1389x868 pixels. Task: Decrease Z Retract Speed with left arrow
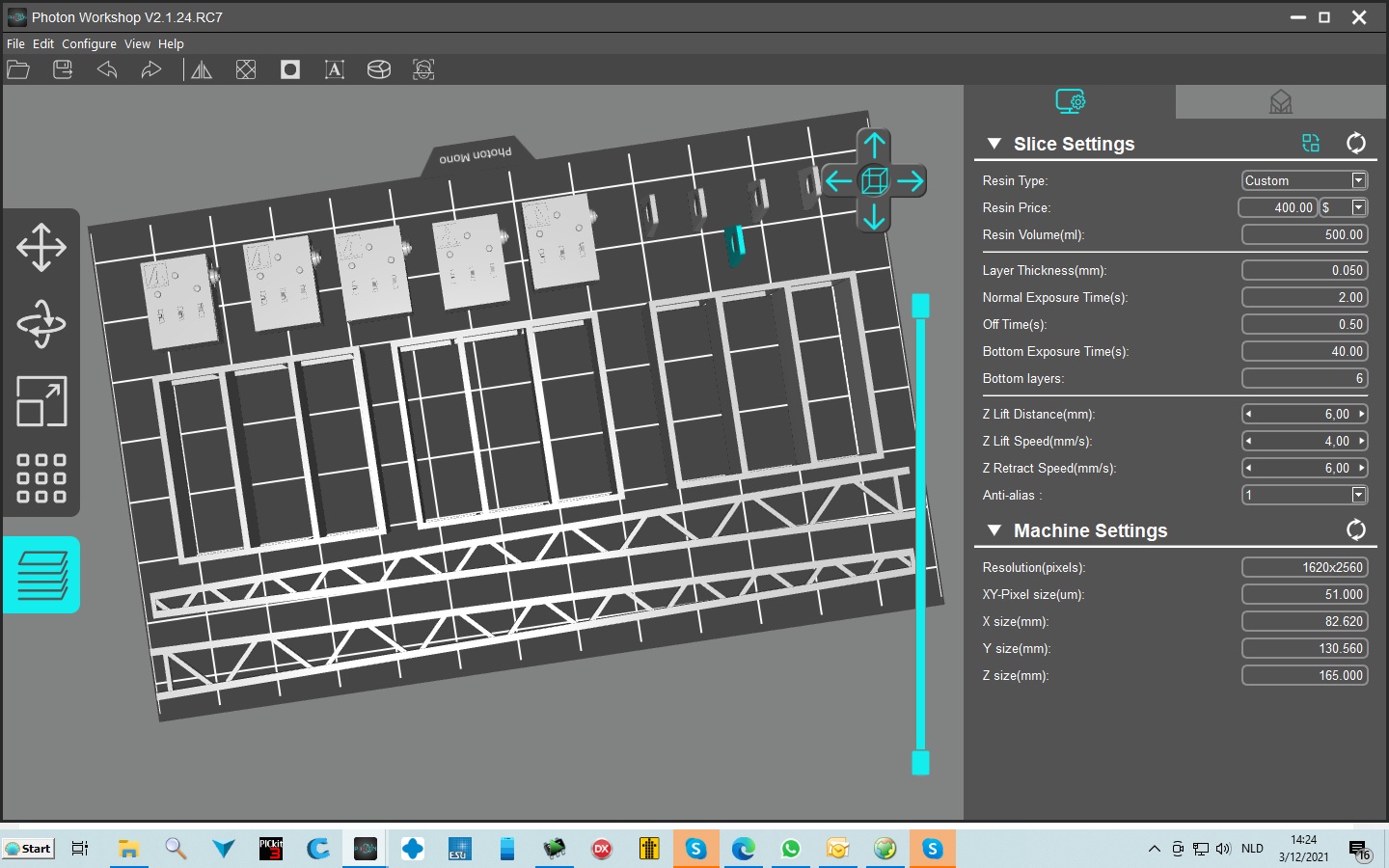pyautogui.click(x=1249, y=468)
